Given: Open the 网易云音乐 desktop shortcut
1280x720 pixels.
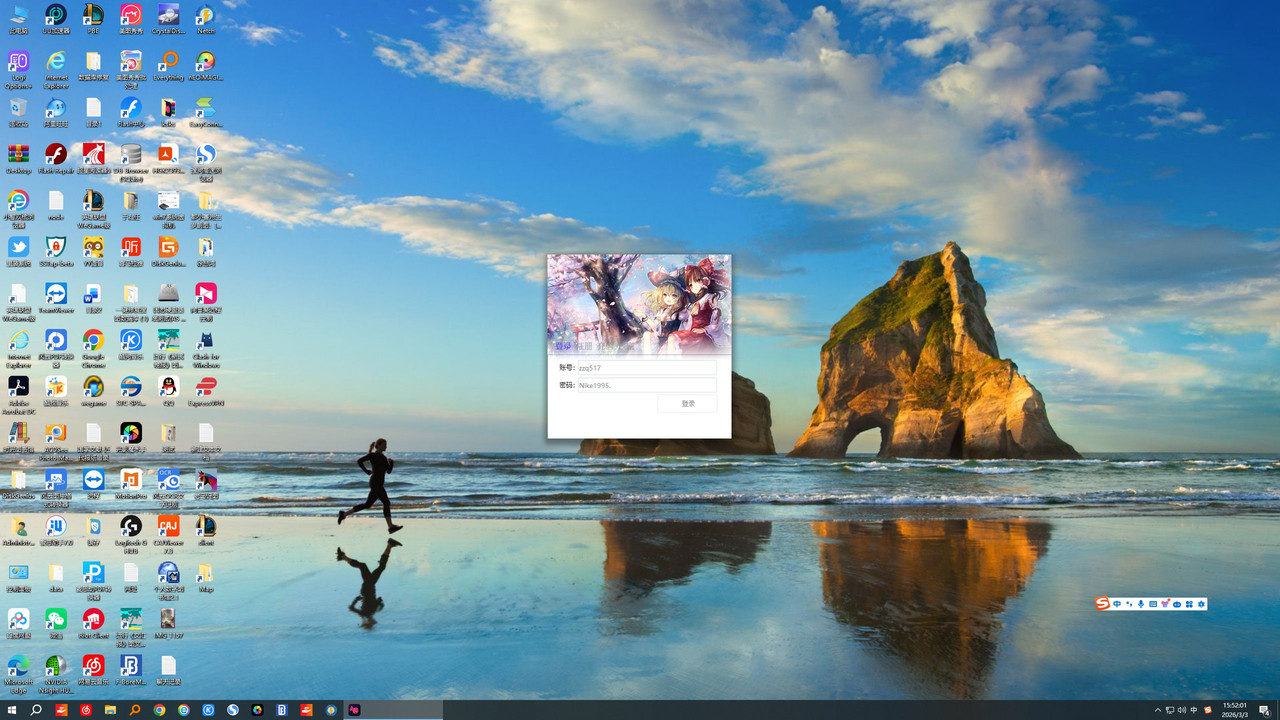Looking at the screenshot, I should pos(93,670).
